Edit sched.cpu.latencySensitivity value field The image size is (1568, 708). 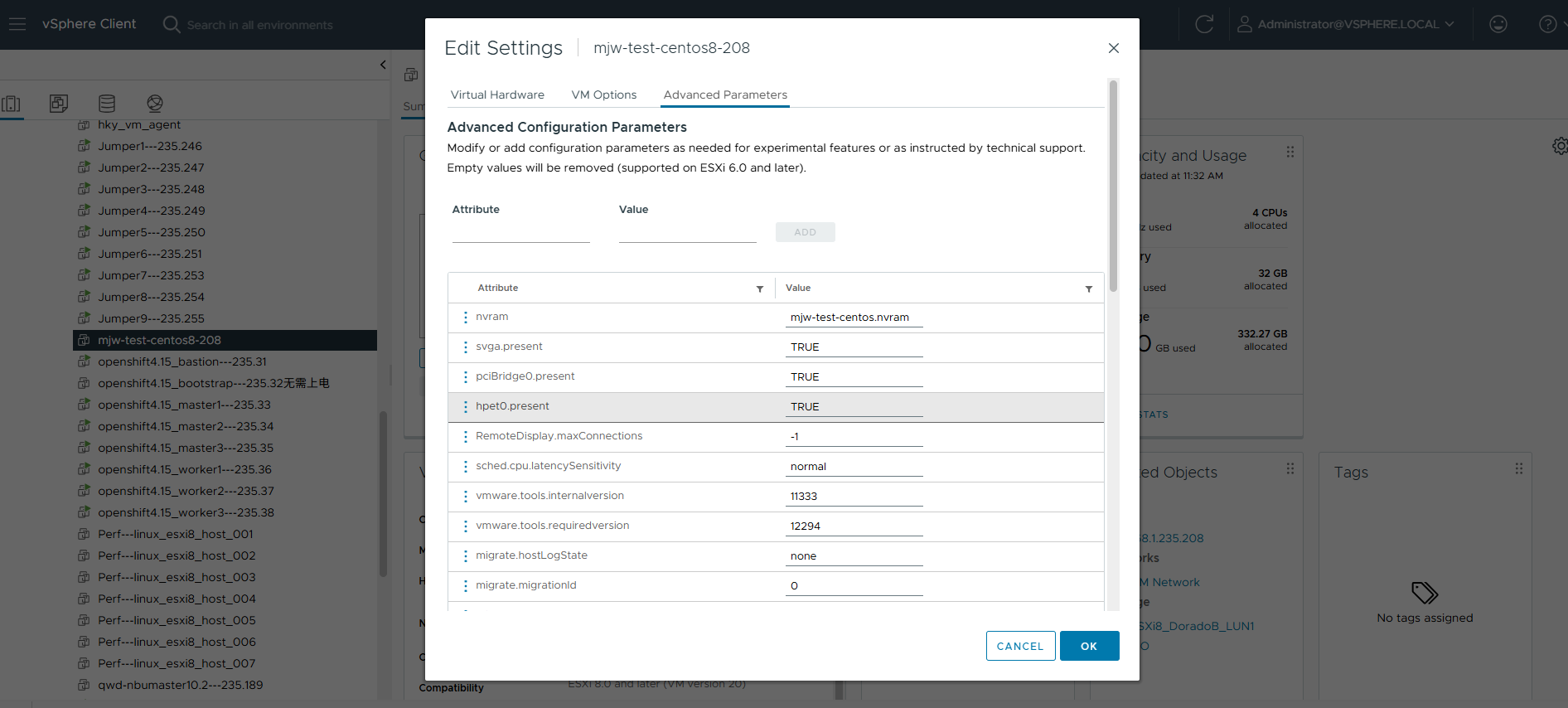(854, 467)
